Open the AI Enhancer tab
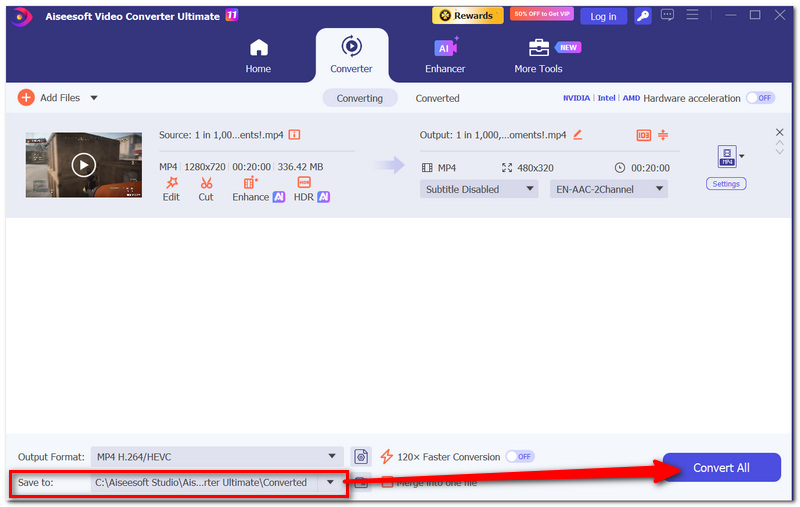The height and width of the screenshot is (507, 800). pyautogui.click(x=445, y=56)
